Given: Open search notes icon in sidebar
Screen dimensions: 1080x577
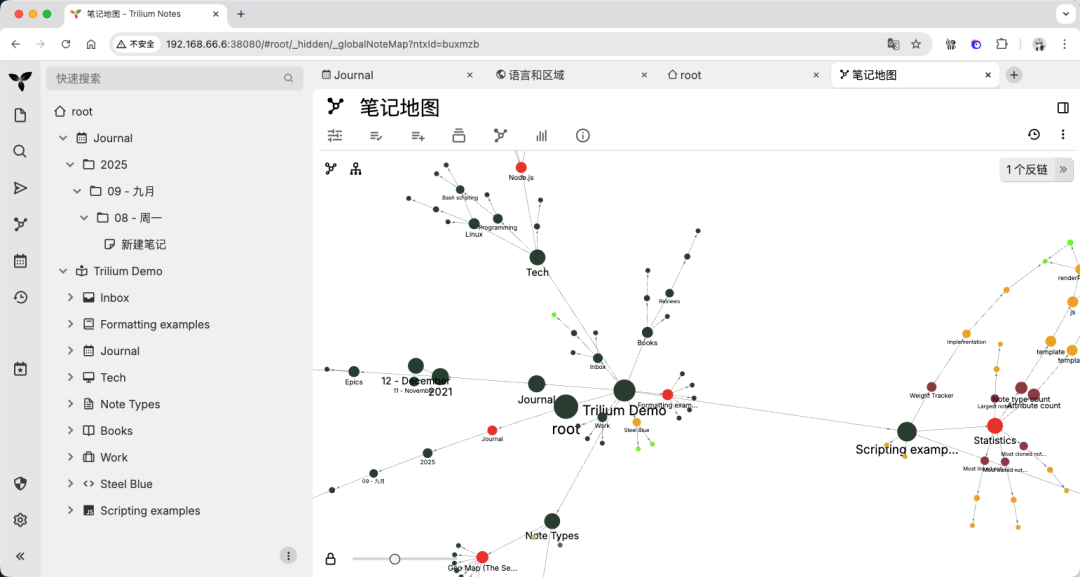Looking at the screenshot, I should (20, 151).
